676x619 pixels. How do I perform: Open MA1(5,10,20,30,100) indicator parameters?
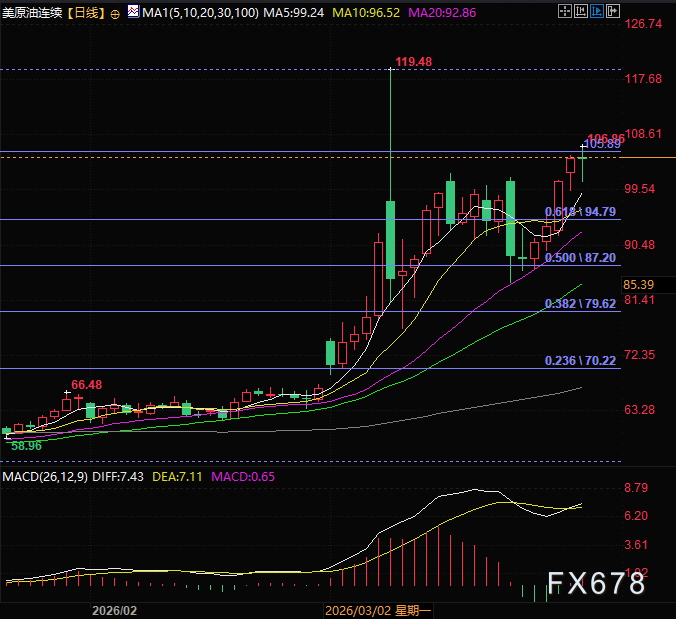click(x=199, y=14)
